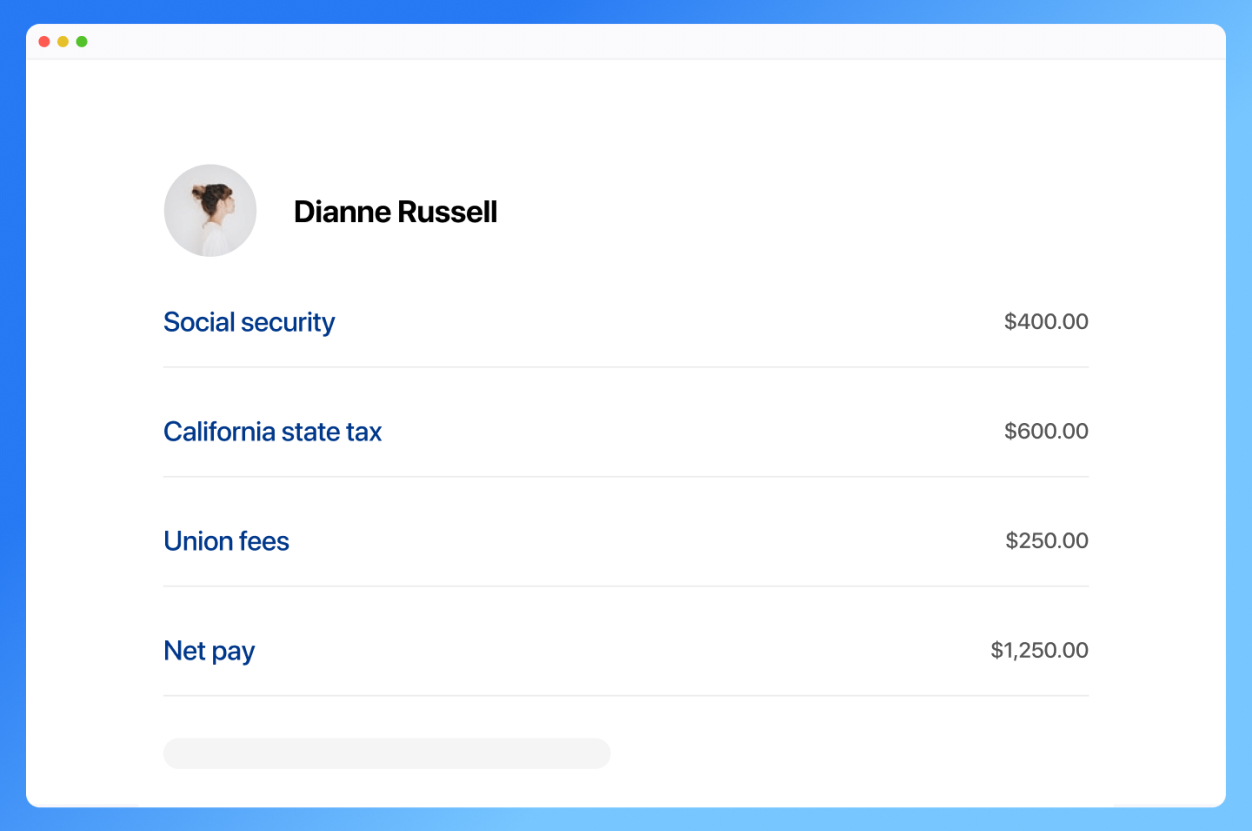Open the California state tax item
This screenshot has height=831, width=1252.
coord(272,432)
